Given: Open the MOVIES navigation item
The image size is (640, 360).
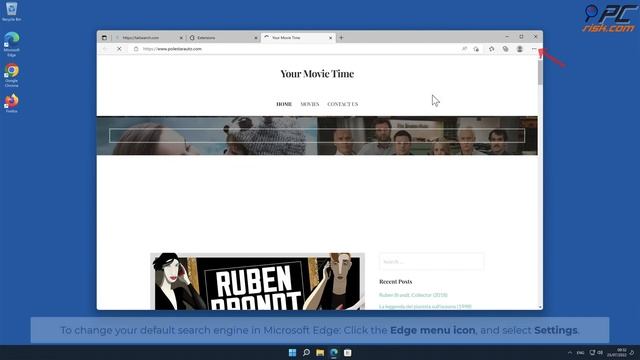Looking at the screenshot, I should [310, 104].
